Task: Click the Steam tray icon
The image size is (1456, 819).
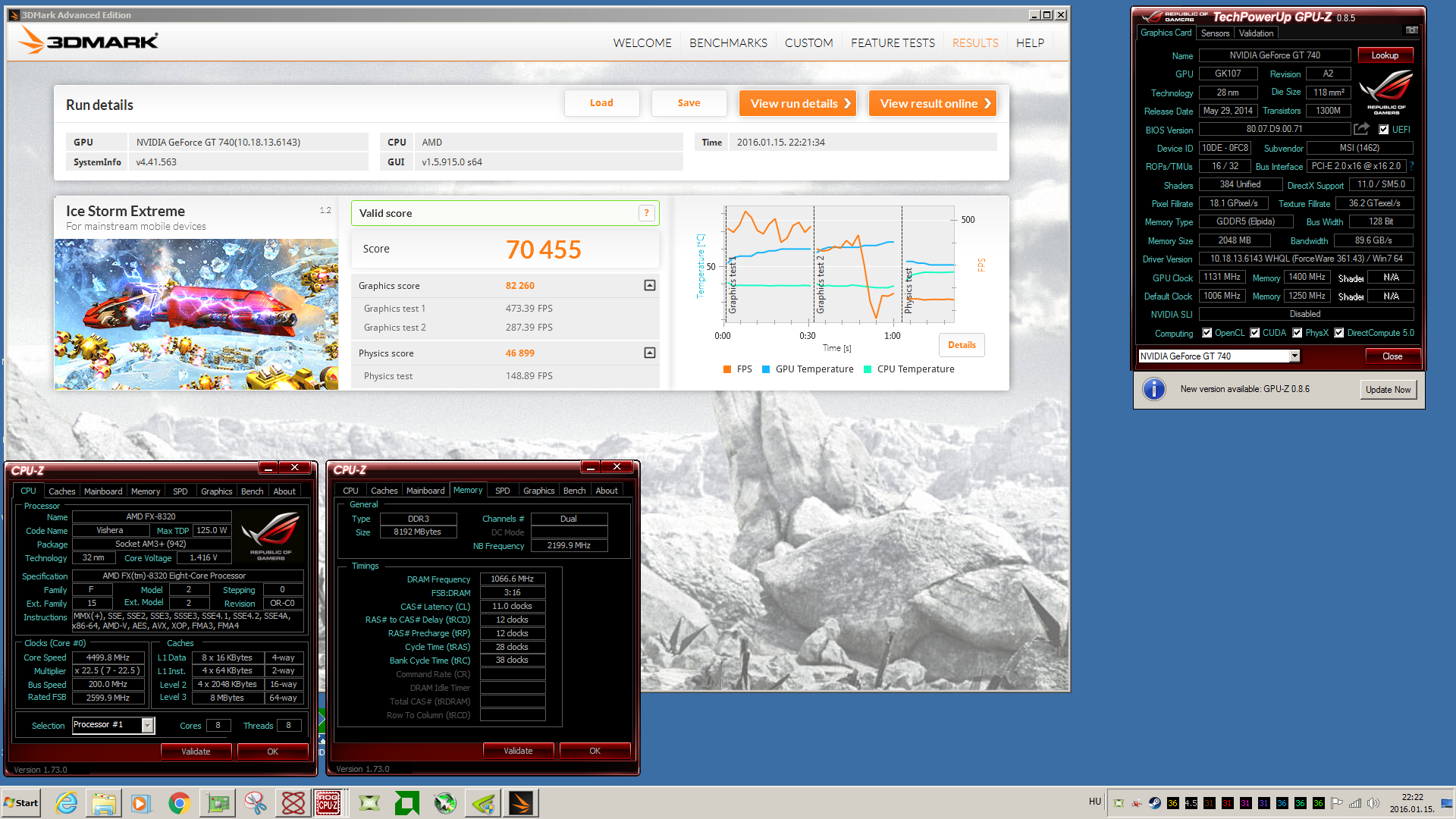Action: click(x=1154, y=803)
